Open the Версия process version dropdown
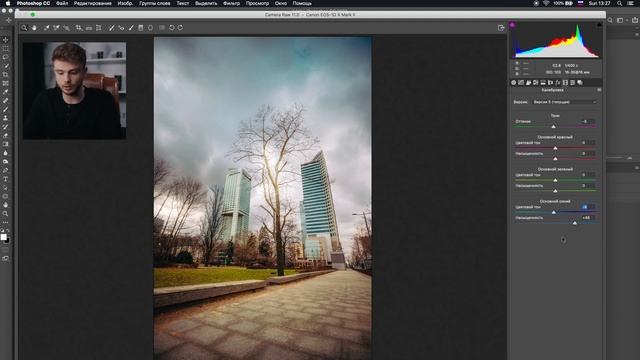The image size is (640, 360). pos(564,102)
